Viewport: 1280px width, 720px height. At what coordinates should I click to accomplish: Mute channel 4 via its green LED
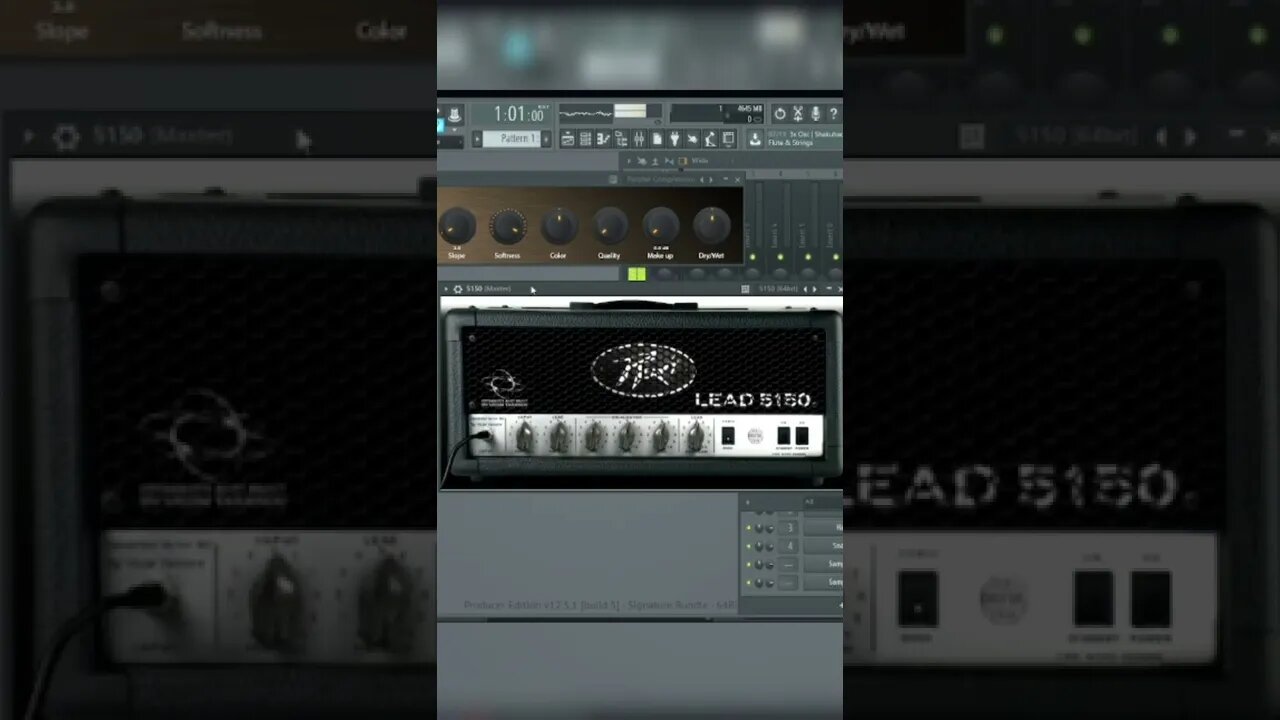[x=748, y=546]
